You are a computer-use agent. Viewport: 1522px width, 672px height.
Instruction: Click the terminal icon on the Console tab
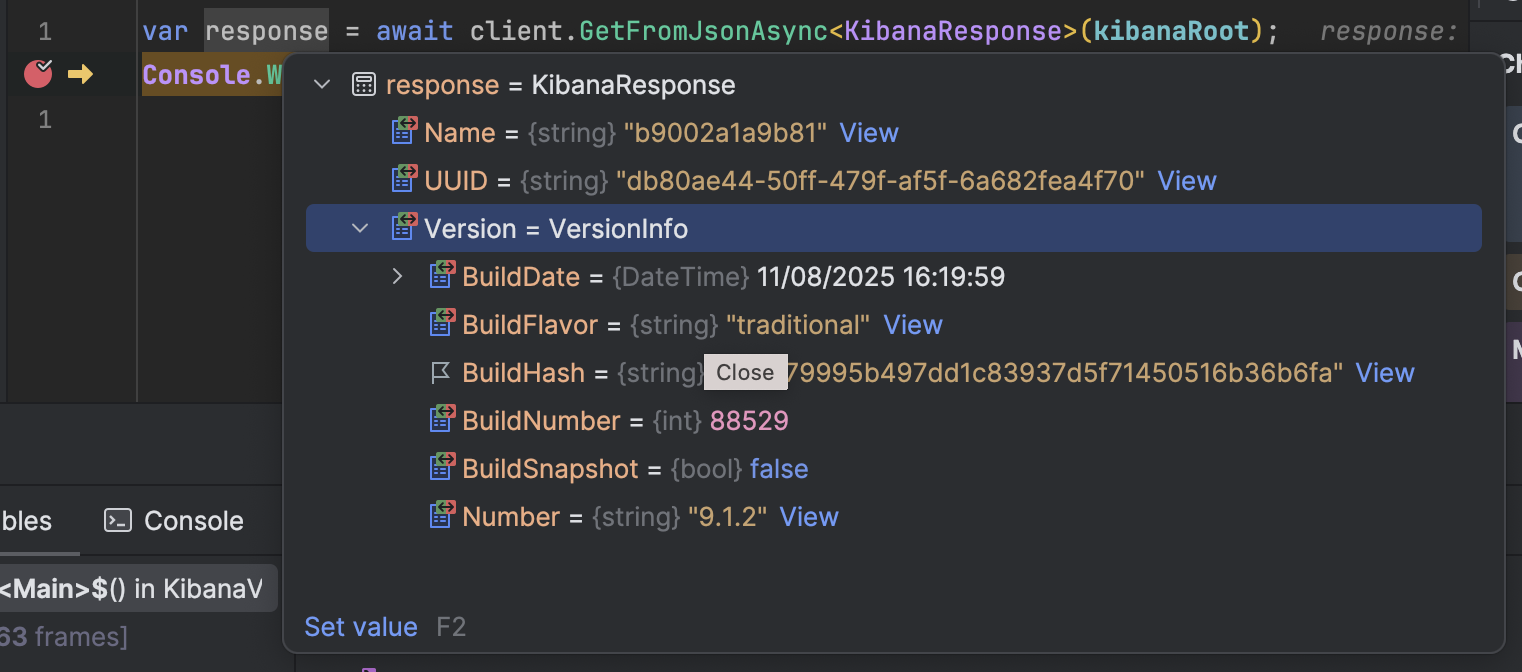117,520
